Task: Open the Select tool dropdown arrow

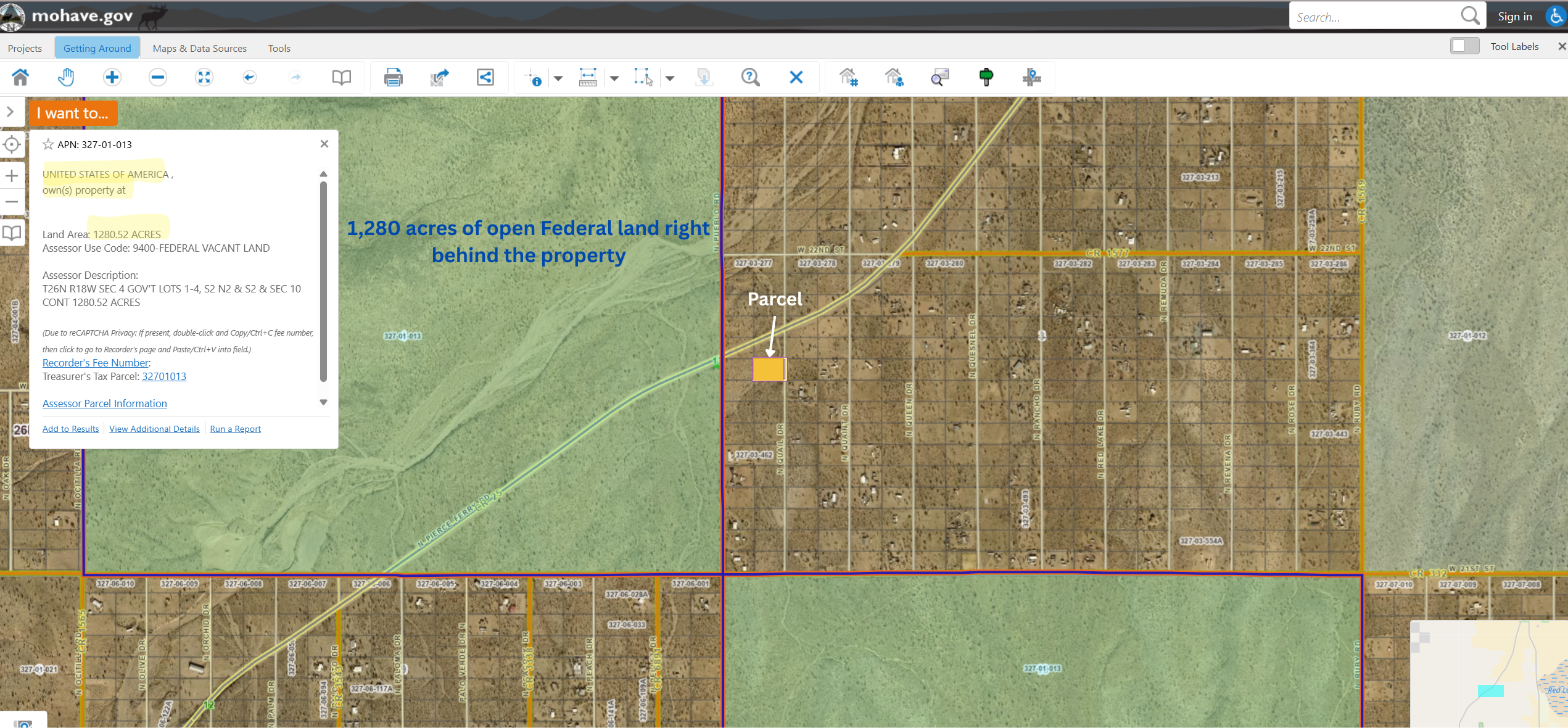Action: [670, 78]
